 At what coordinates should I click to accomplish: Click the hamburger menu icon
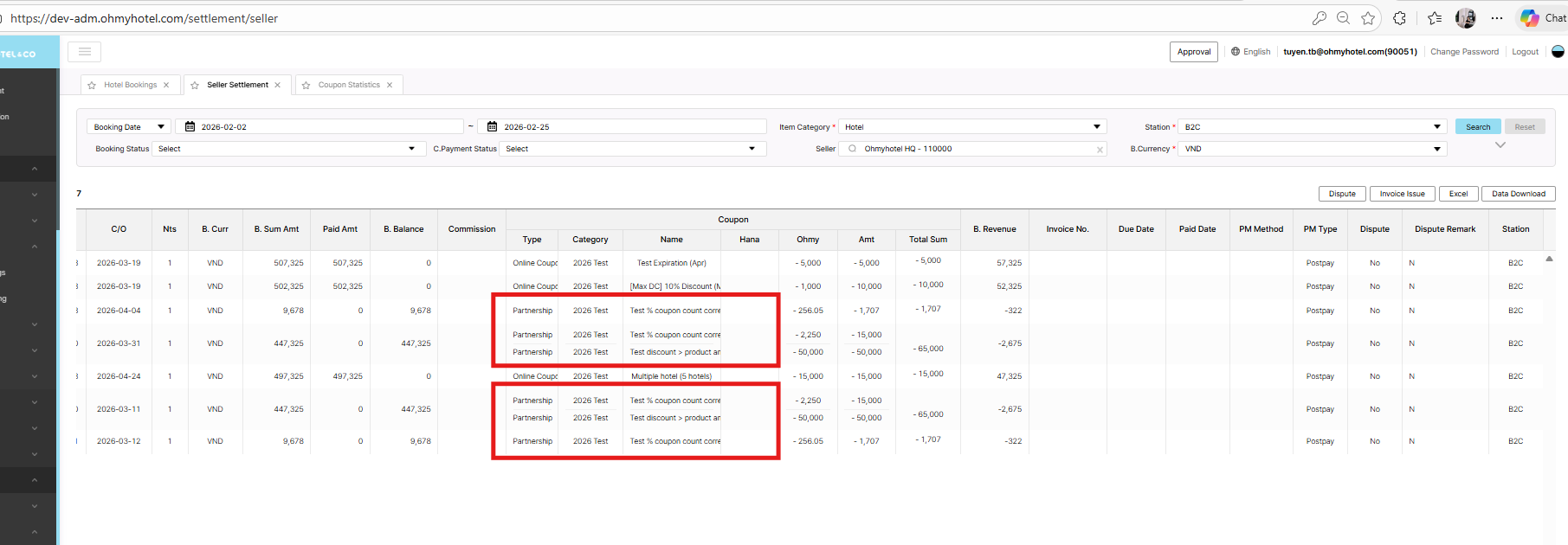click(85, 52)
